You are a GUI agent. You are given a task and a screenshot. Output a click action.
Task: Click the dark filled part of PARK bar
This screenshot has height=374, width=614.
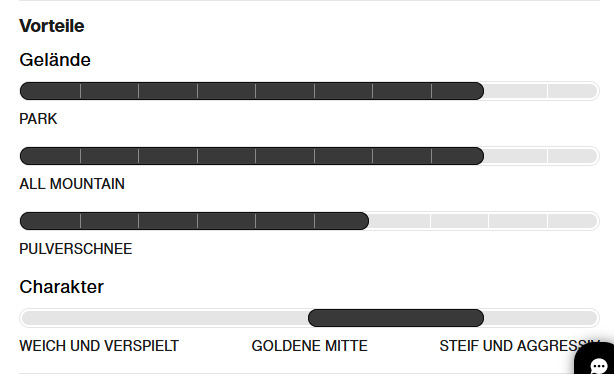252,91
